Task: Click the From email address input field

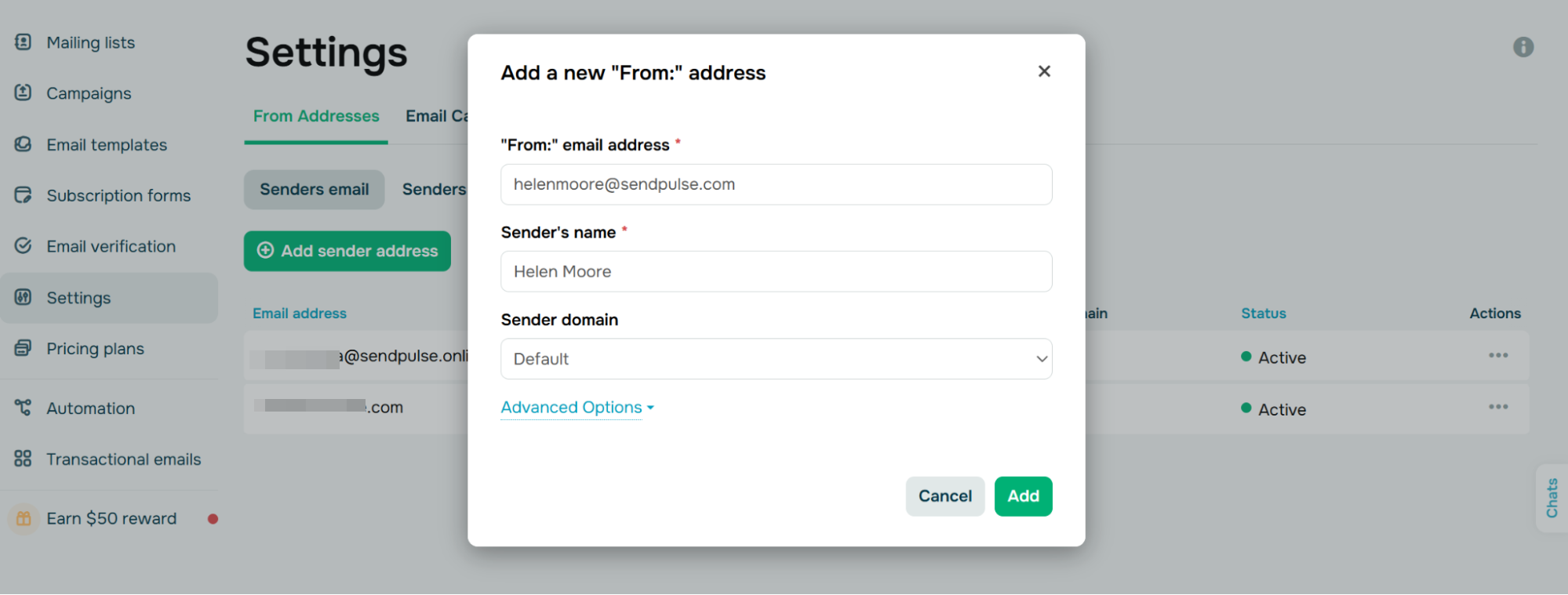Action: 776,184
